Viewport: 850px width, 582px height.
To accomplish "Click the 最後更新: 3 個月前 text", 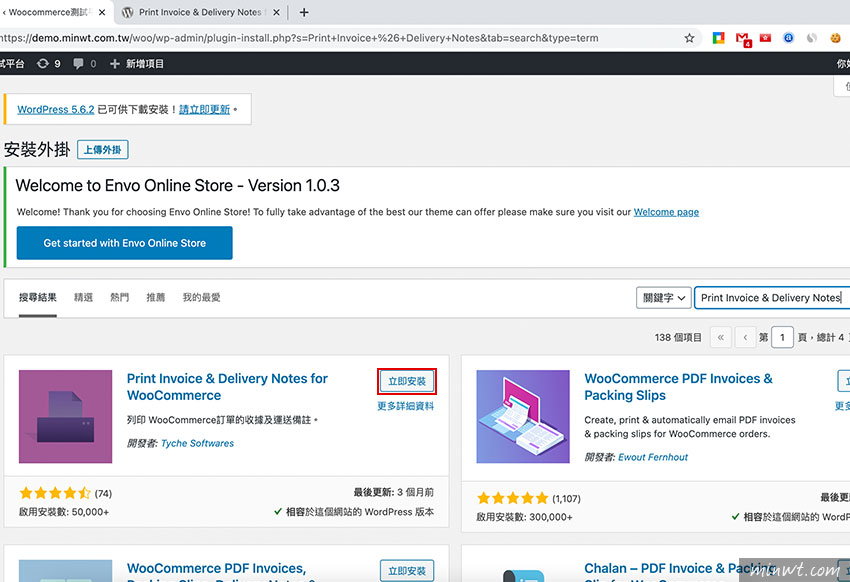I will coord(394,493).
